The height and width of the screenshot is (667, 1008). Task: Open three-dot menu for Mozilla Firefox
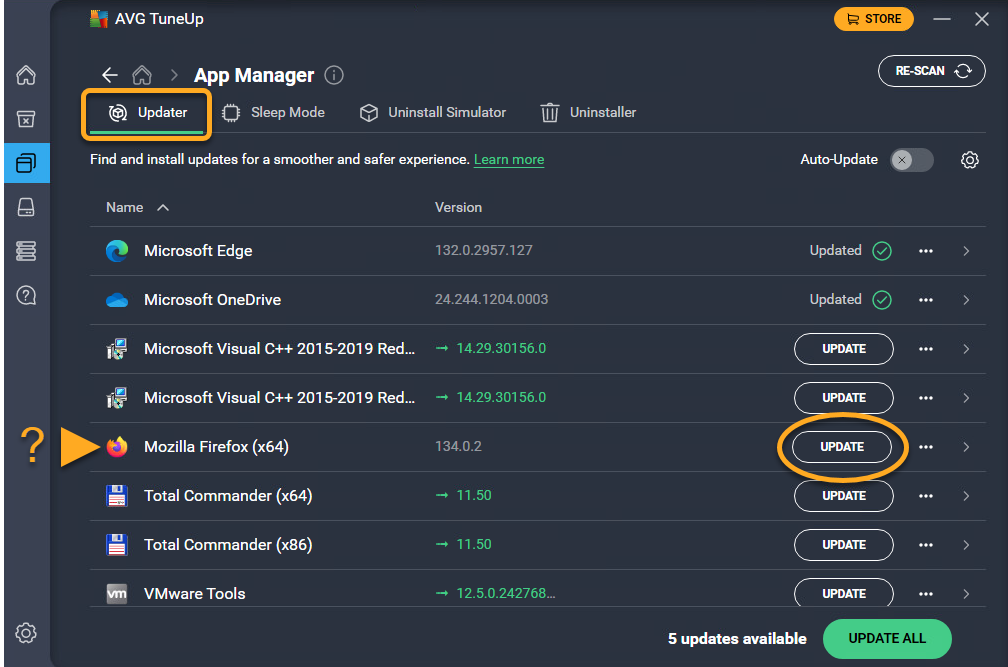click(x=926, y=447)
